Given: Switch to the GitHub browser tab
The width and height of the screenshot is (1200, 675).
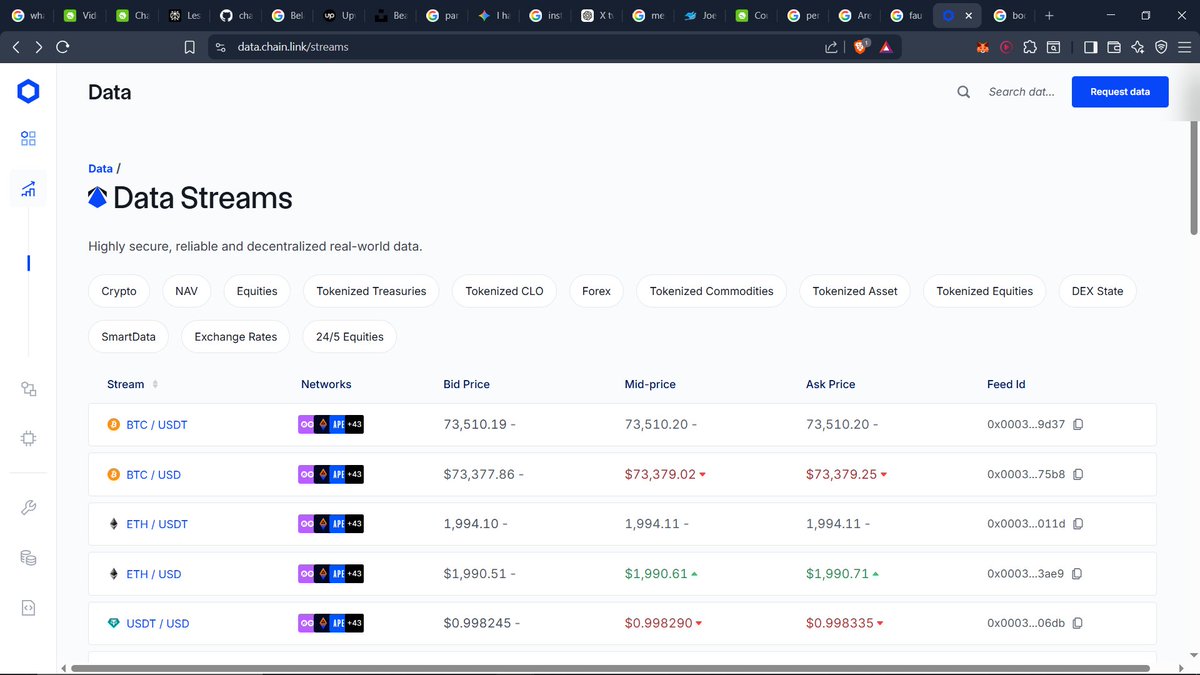Looking at the screenshot, I should click(238, 16).
